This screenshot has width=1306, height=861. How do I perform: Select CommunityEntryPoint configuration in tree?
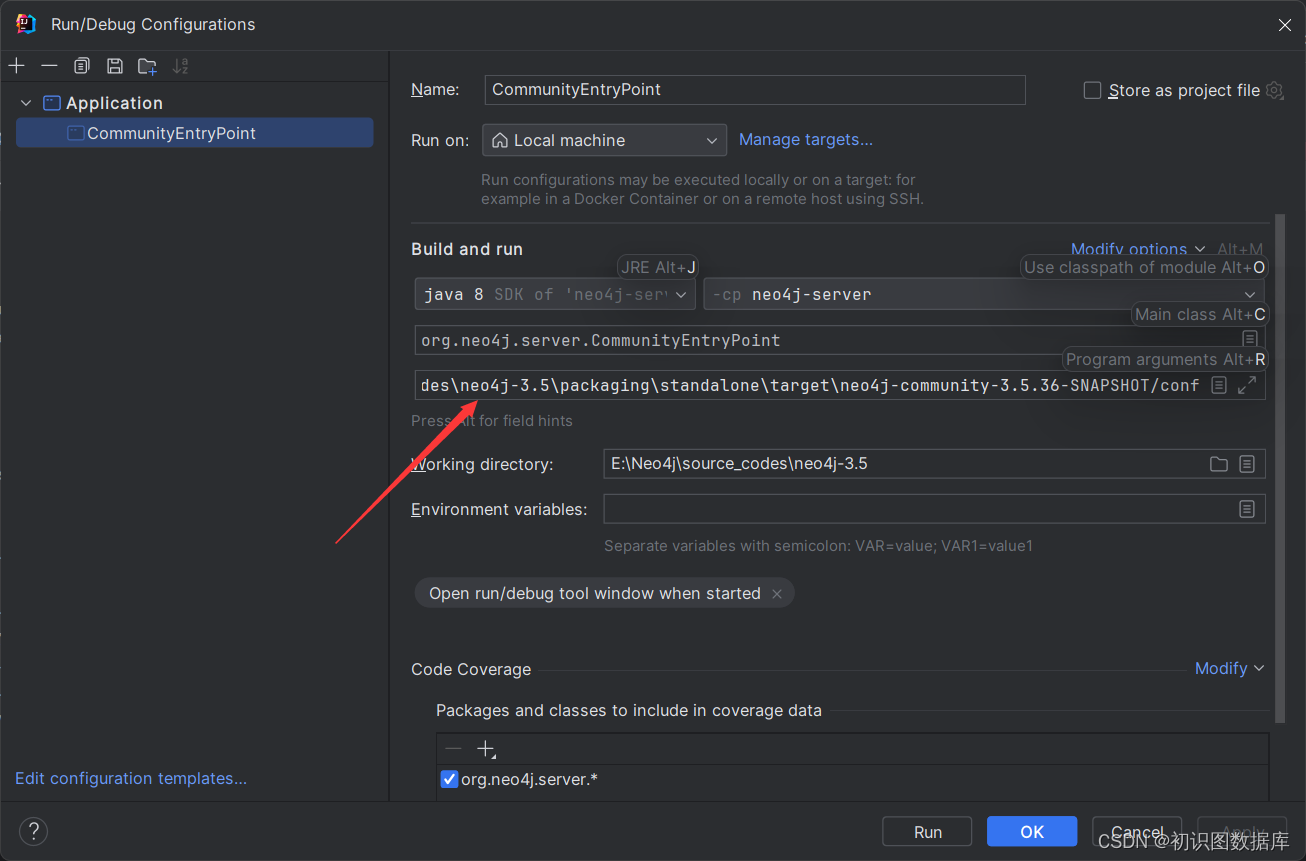194,133
